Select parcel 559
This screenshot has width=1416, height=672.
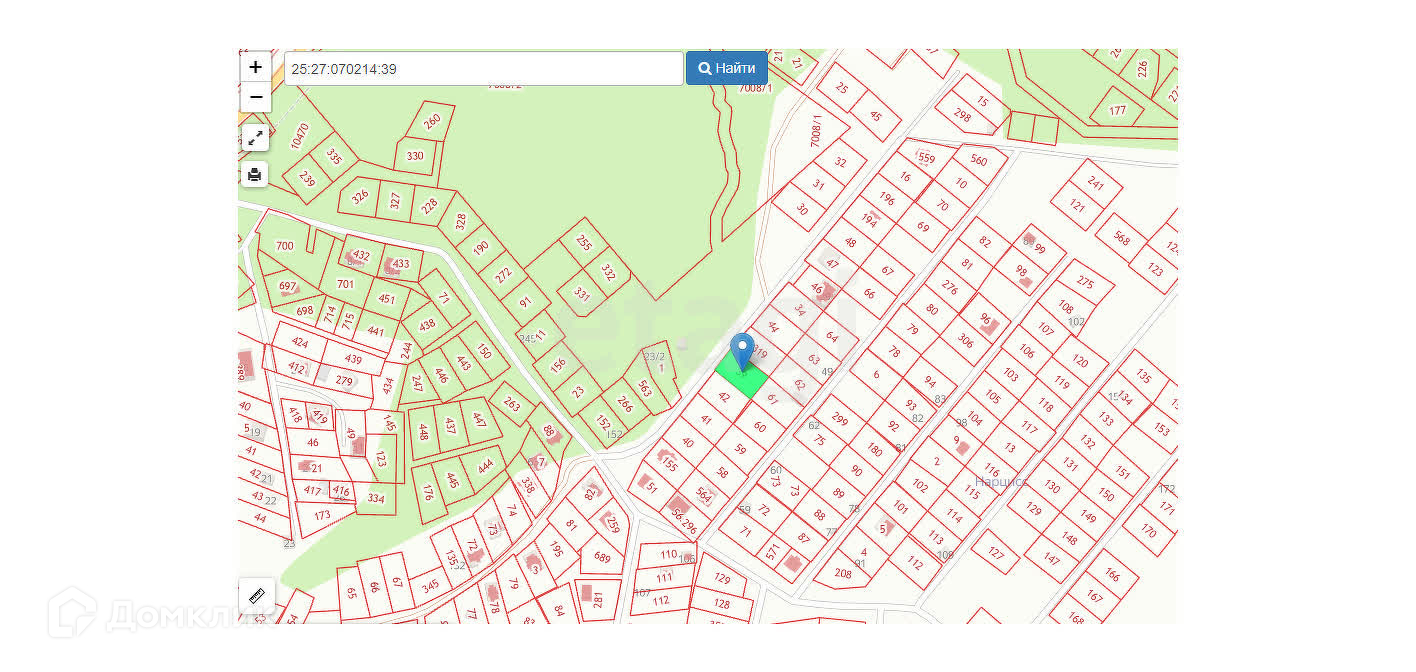pos(926,158)
